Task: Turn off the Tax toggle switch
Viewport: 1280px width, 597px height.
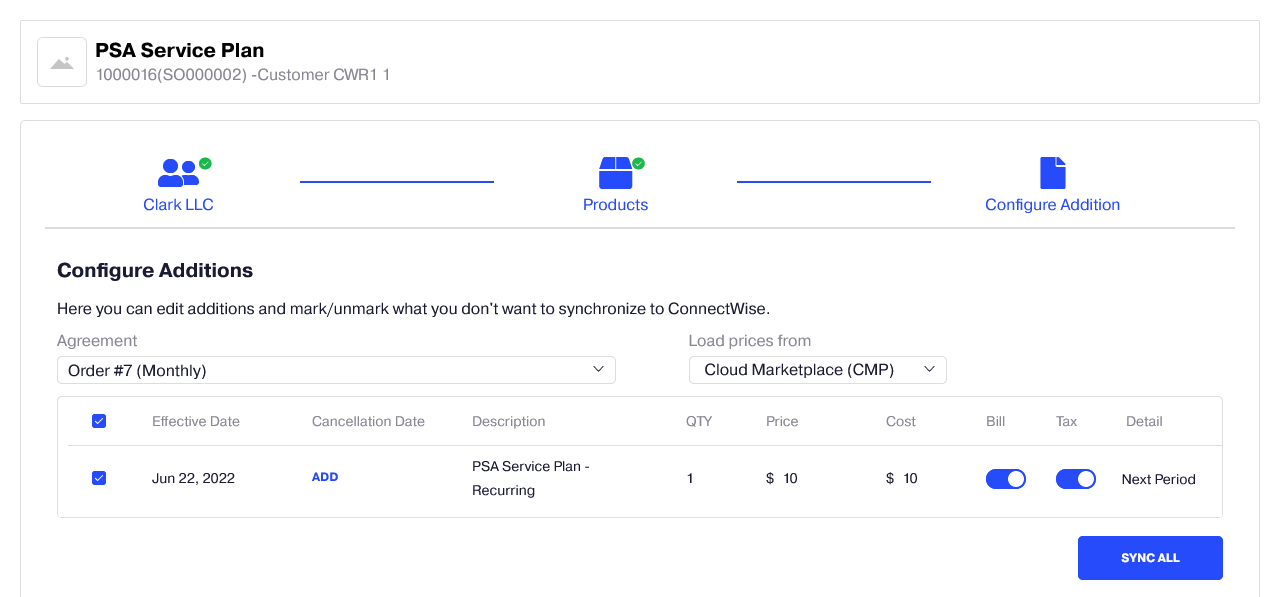Action: point(1076,479)
